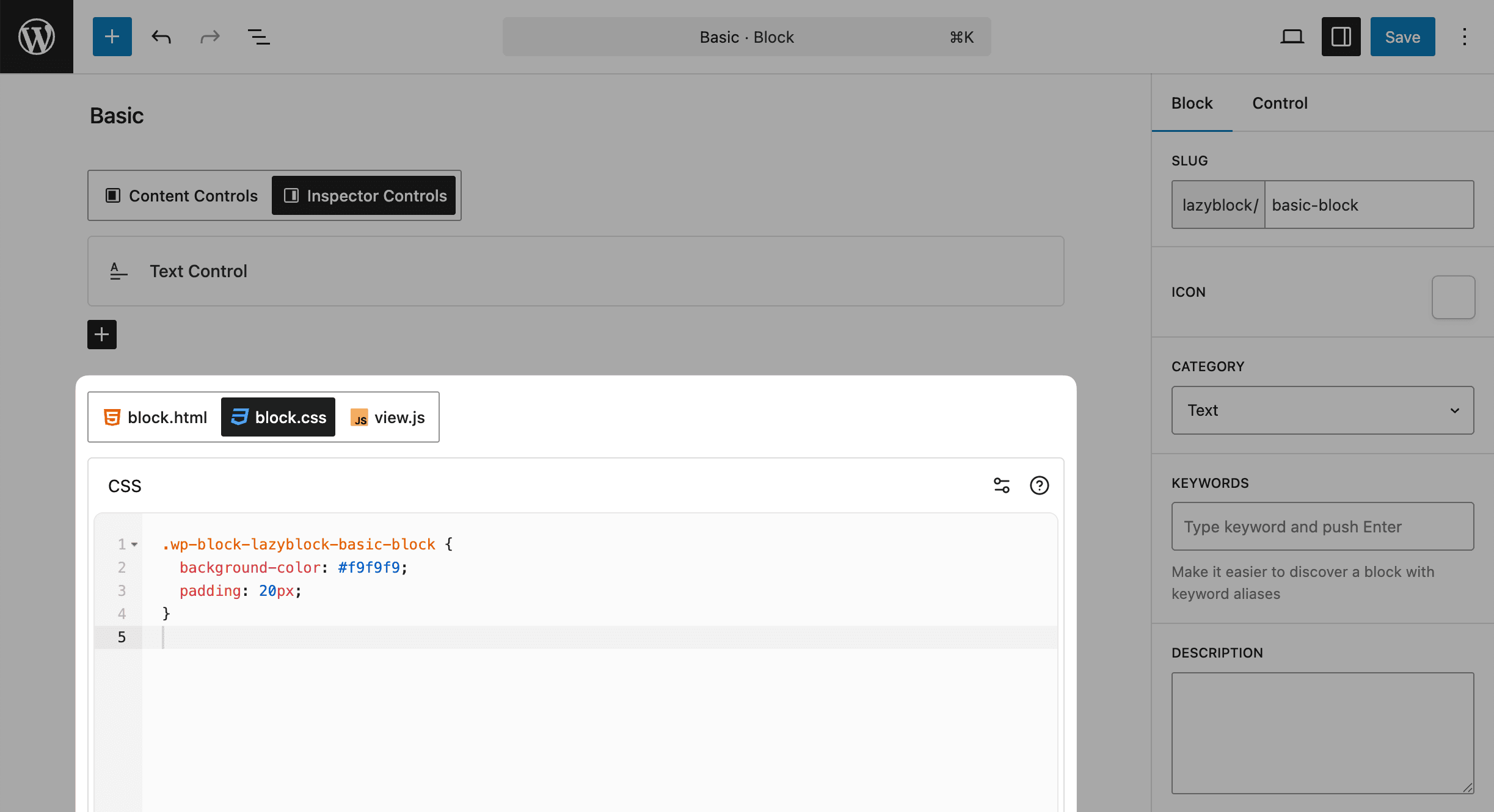The width and height of the screenshot is (1494, 812).
Task: Click the Undo arrow icon
Action: point(161,36)
